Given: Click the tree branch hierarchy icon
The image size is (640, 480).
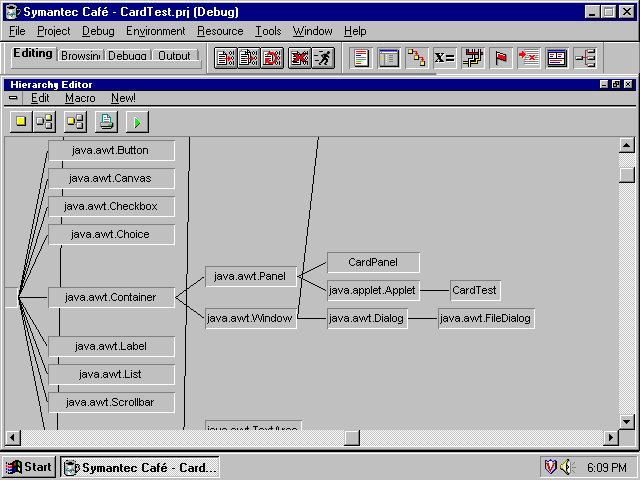Looking at the screenshot, I should [x=585, y=58].
